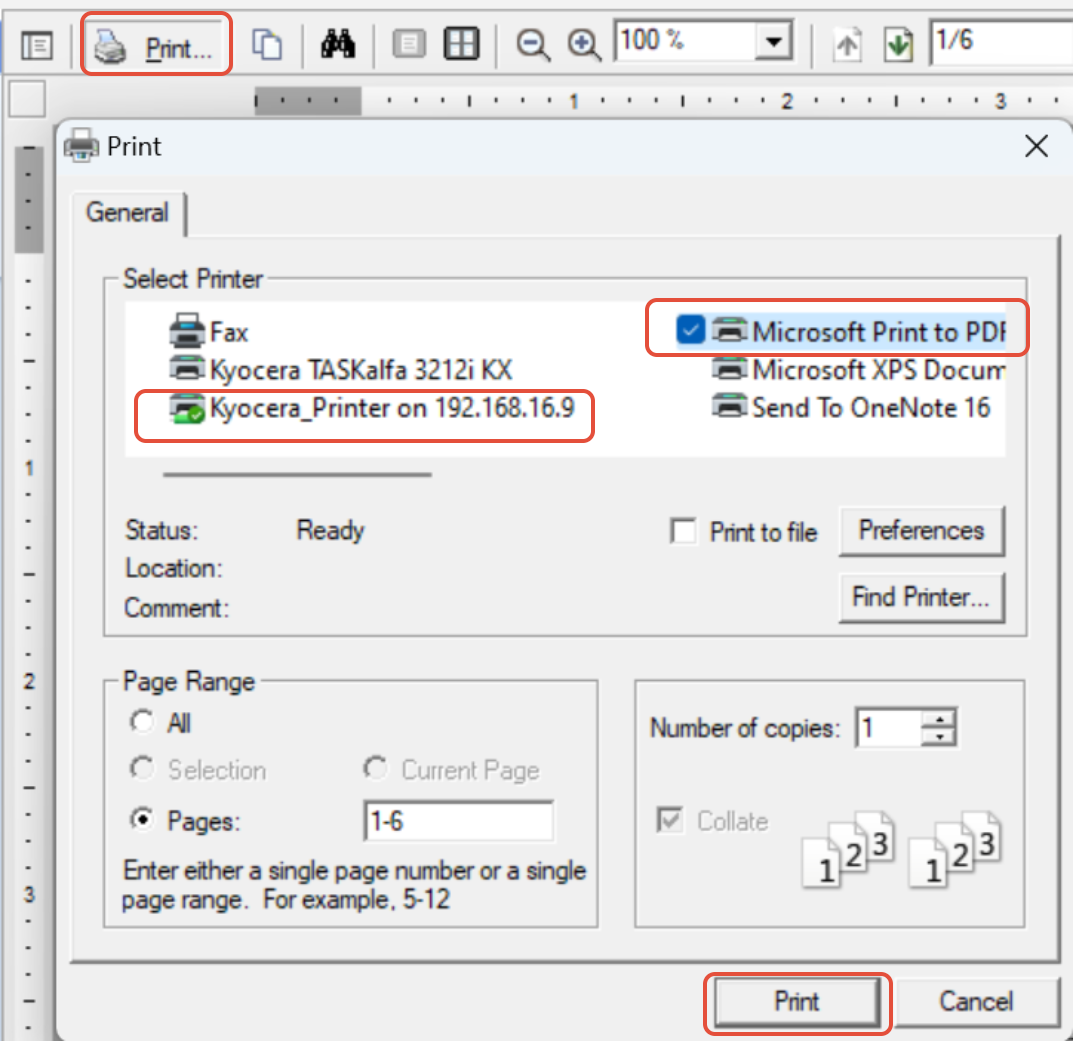Click the zoom out magnifier icon
This screenshot has height=1041, width=1073.
(532, 45)
